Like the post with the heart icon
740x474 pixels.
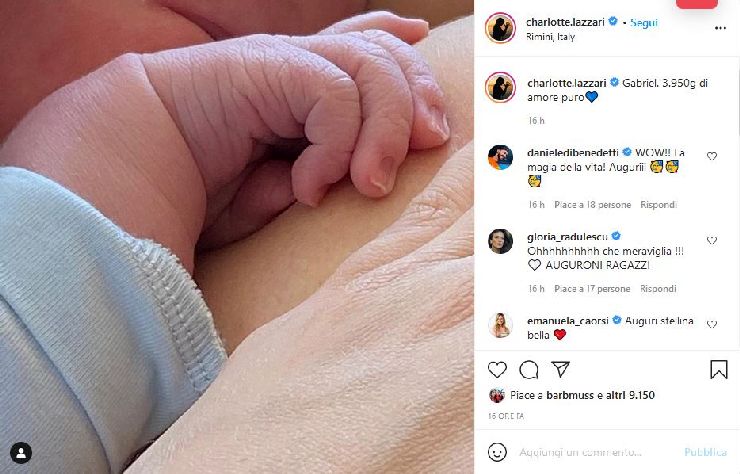click(497, 370)
